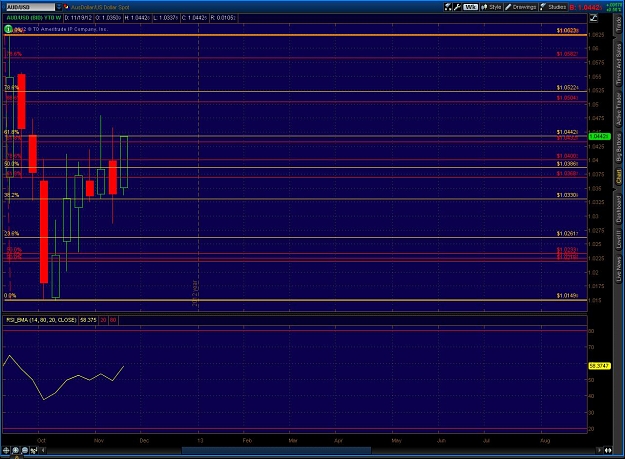The image size is (625, 459).
Task: Click the close value C: 1.0442
Action: click(194, 18)
